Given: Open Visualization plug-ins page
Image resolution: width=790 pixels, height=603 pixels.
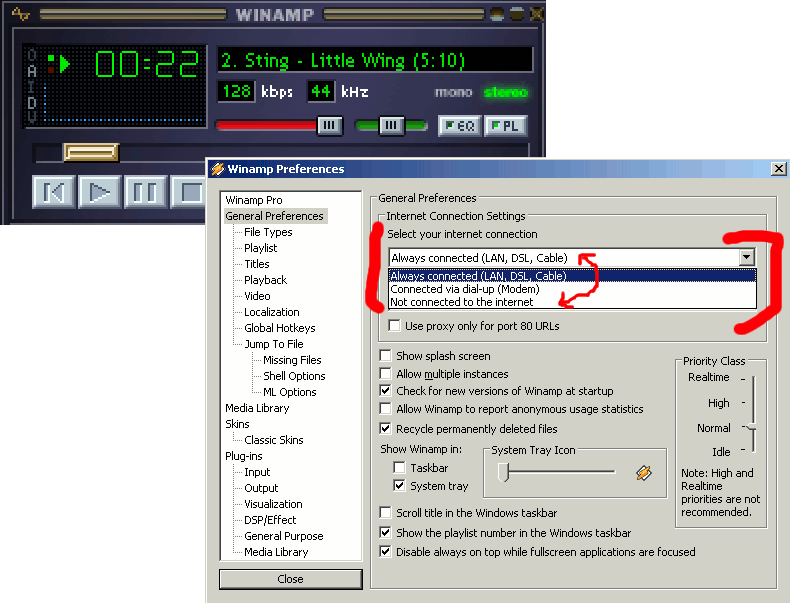Looking at the screenshot, I should pos(273,504).
